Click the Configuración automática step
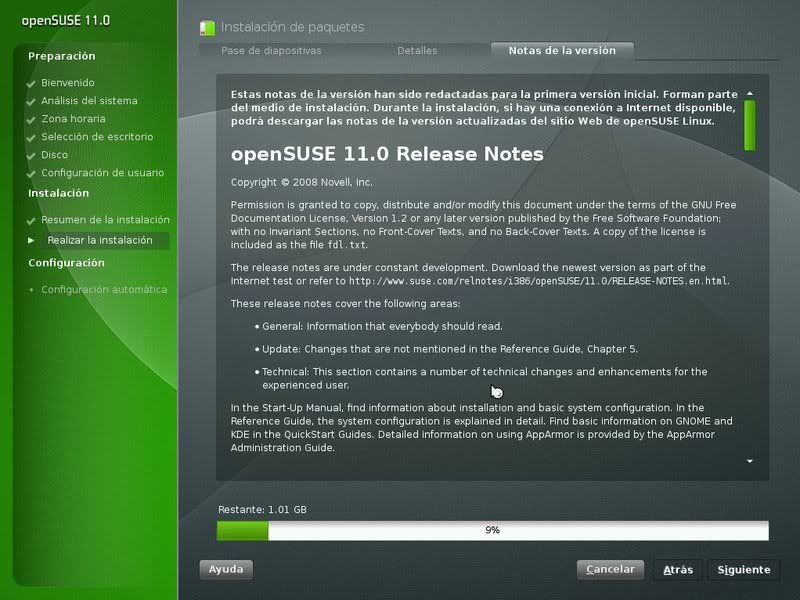This screenshot has width=800, height=600. pos(104,290)
